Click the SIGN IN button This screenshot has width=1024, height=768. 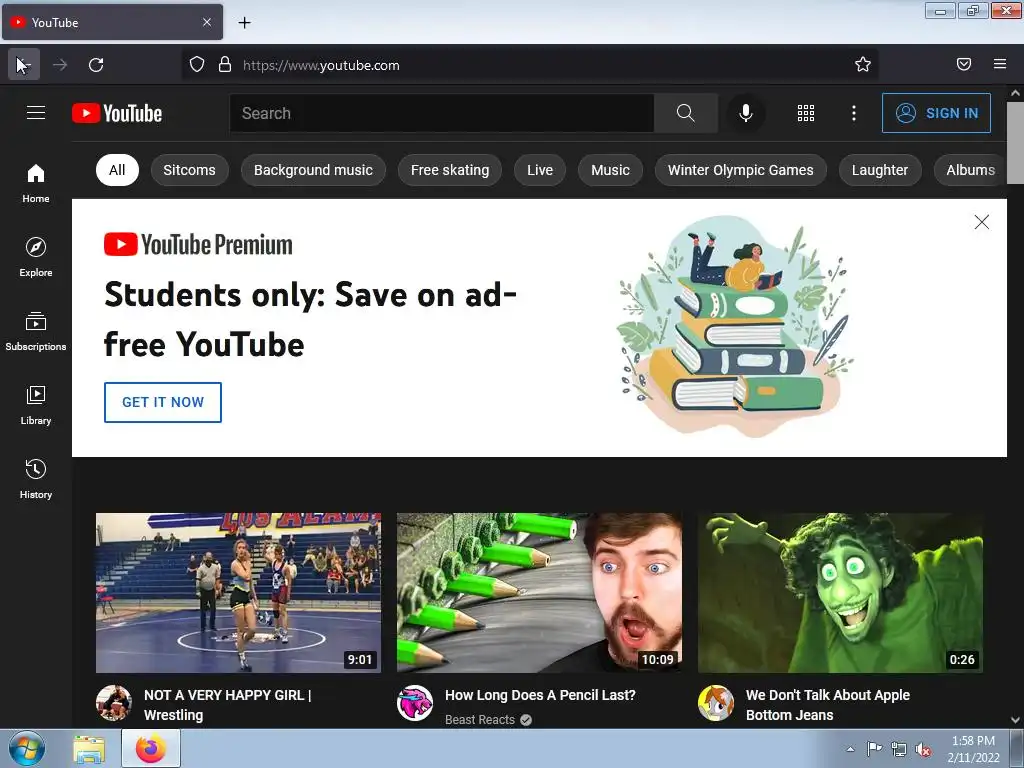pos(936,113)
